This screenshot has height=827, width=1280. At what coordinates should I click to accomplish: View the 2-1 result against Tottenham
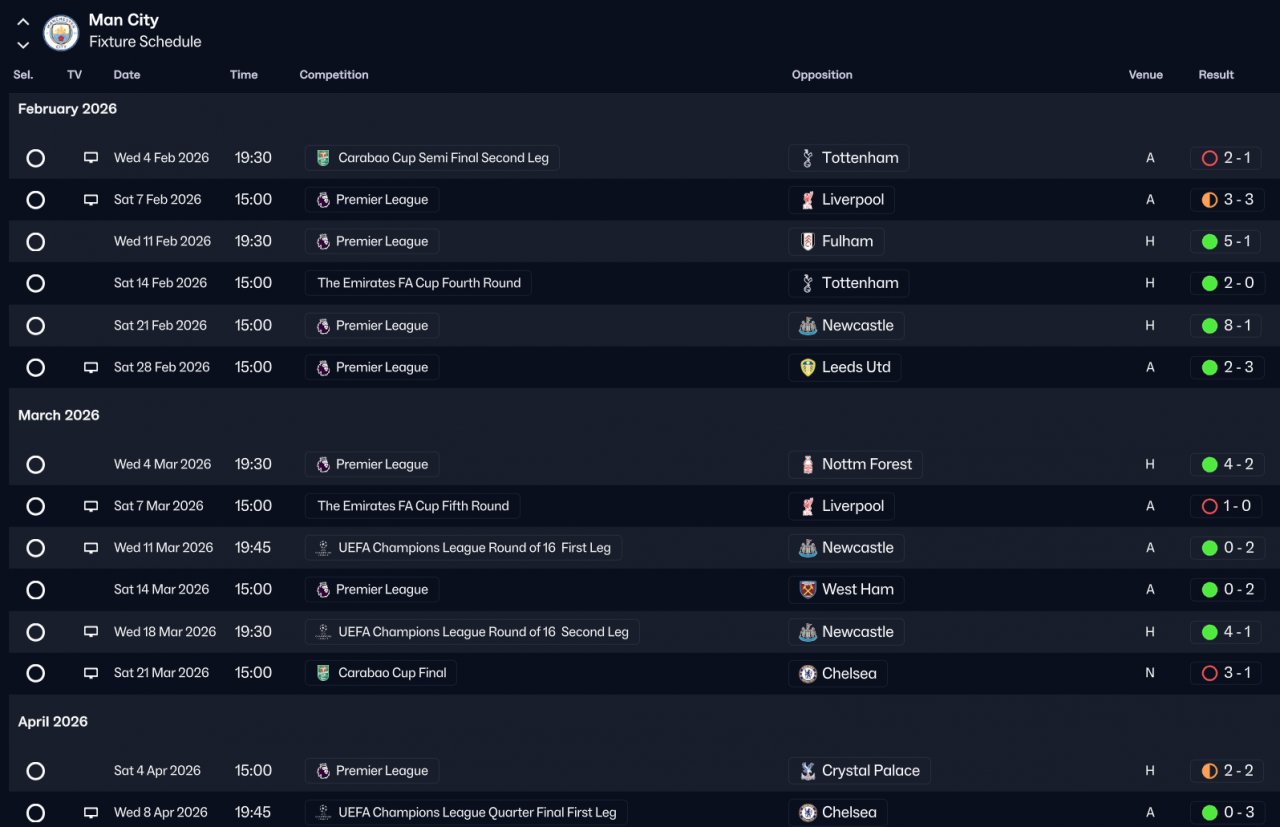pos(1226,158)
